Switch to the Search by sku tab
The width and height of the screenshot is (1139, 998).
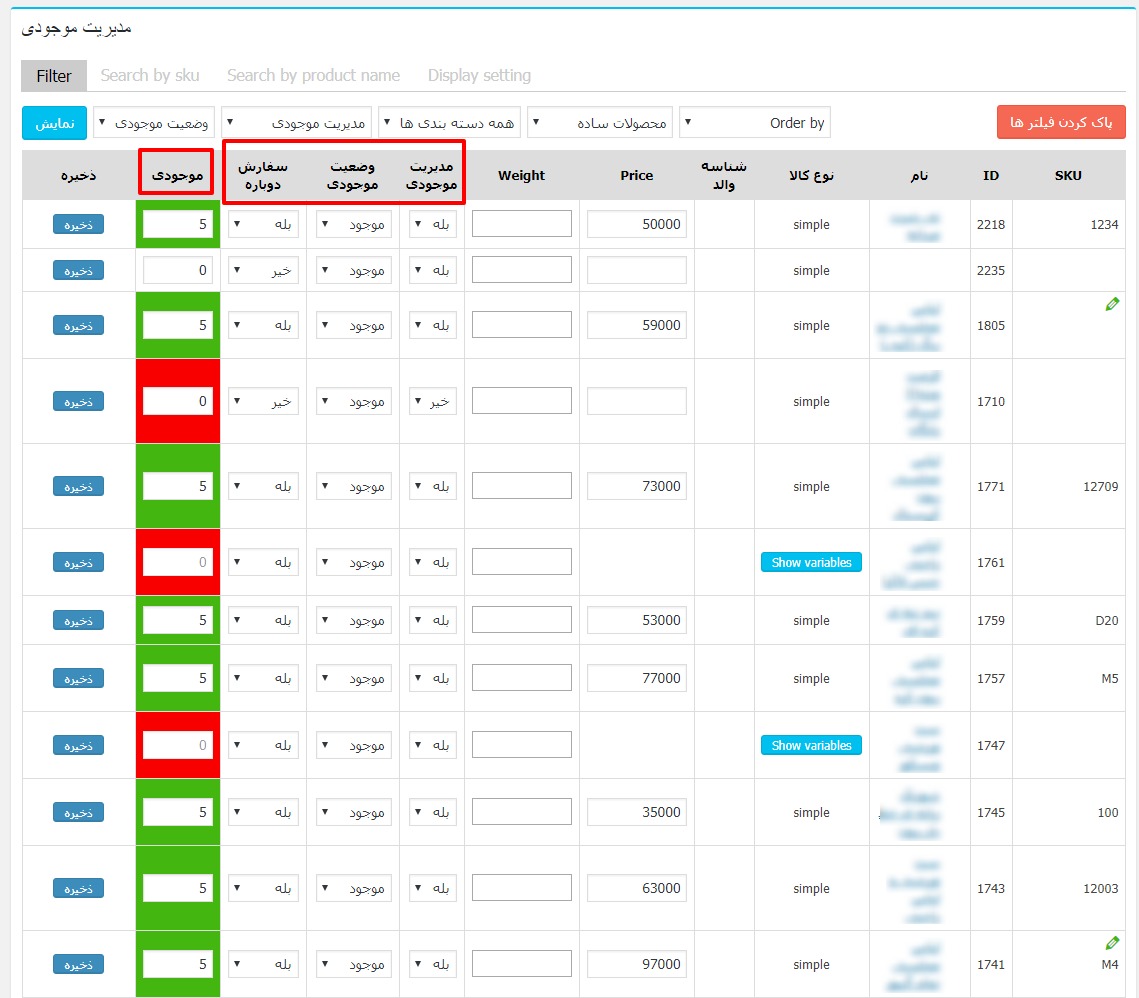[150, 75]
